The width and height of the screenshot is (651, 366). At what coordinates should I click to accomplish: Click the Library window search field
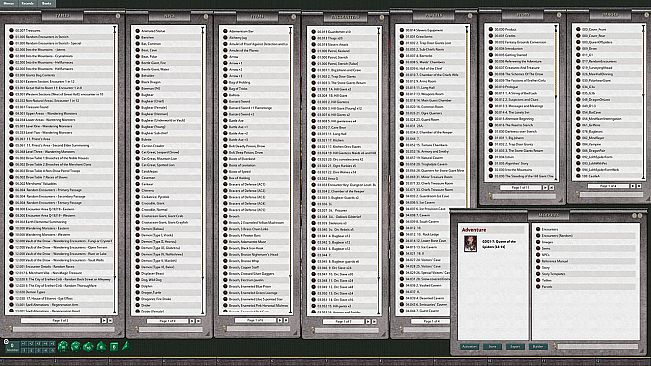597,346
